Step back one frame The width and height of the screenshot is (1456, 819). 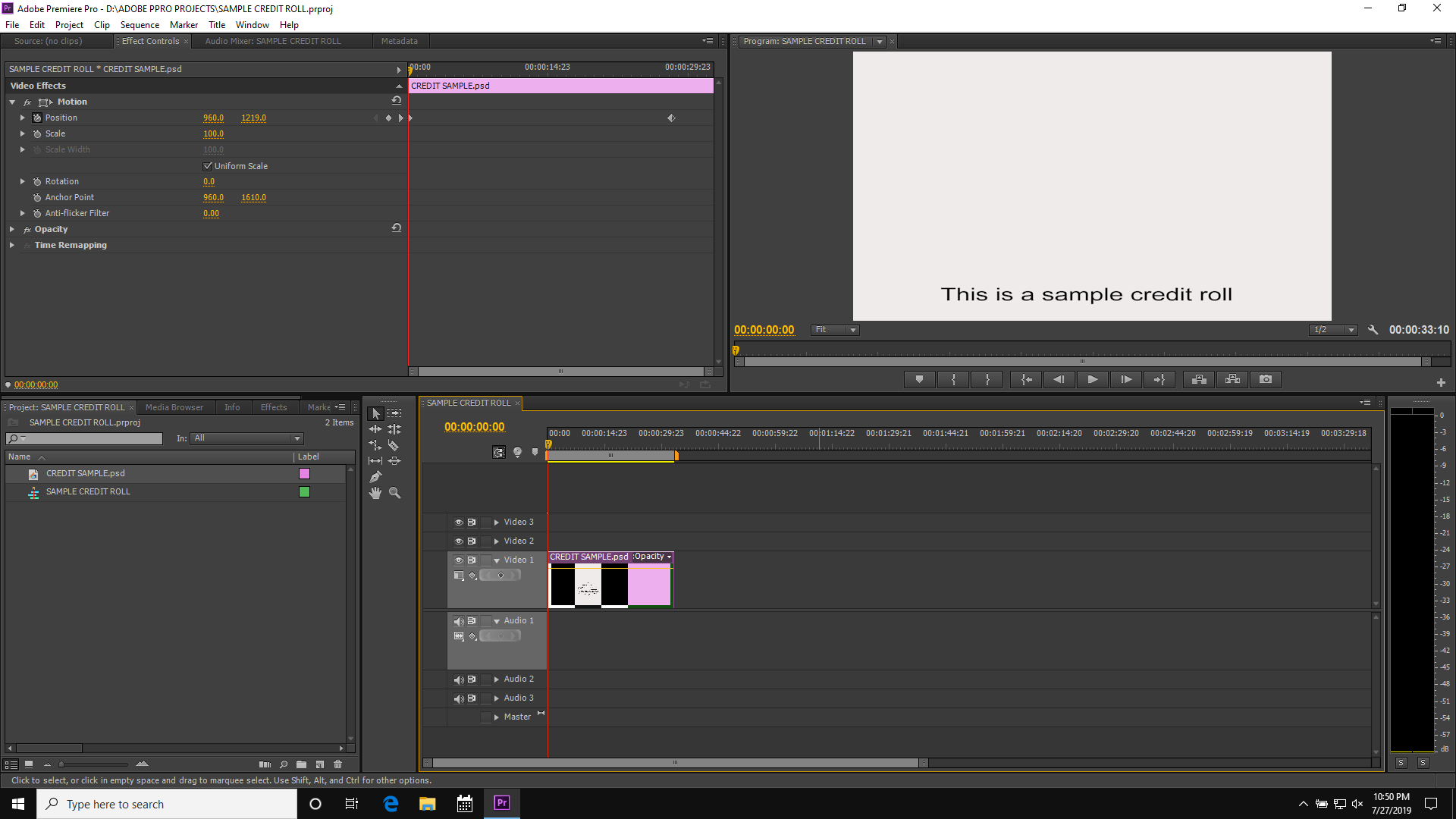point(1059,379)
